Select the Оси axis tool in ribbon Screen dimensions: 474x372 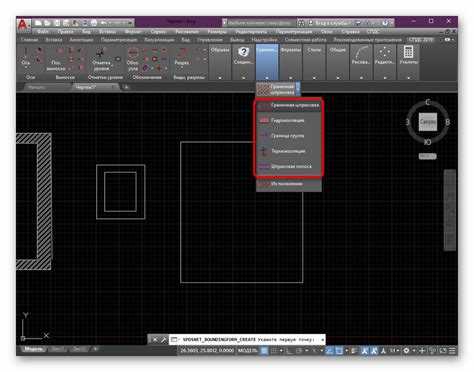[26, 57]
